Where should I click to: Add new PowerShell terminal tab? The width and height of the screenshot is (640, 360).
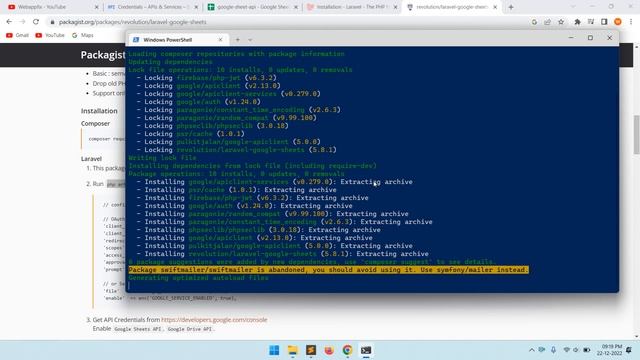point(238,40)
